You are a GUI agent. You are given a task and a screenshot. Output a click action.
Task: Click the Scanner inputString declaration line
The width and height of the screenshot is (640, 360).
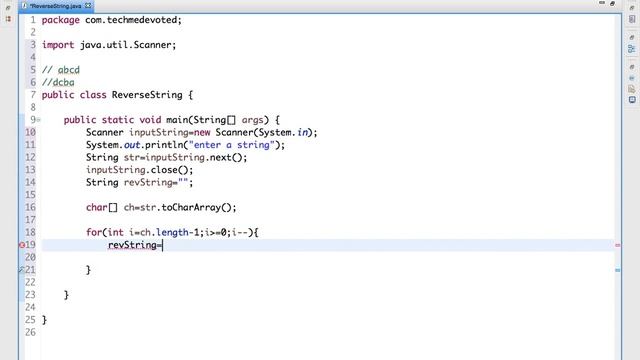pos(202,133)
